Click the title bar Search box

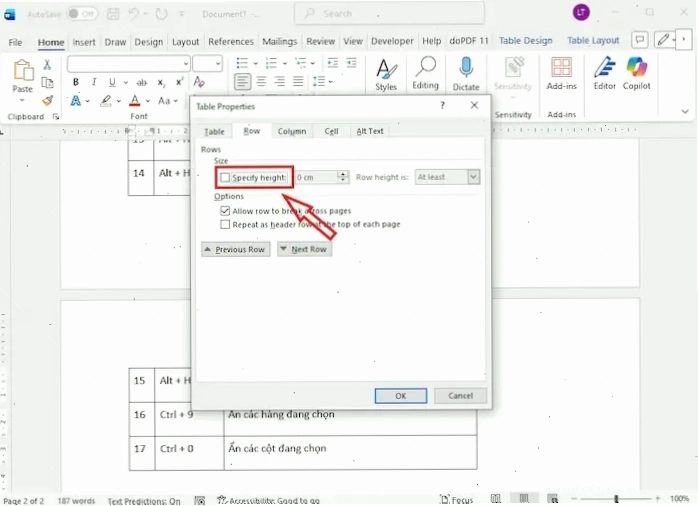[x=390, y=13]
